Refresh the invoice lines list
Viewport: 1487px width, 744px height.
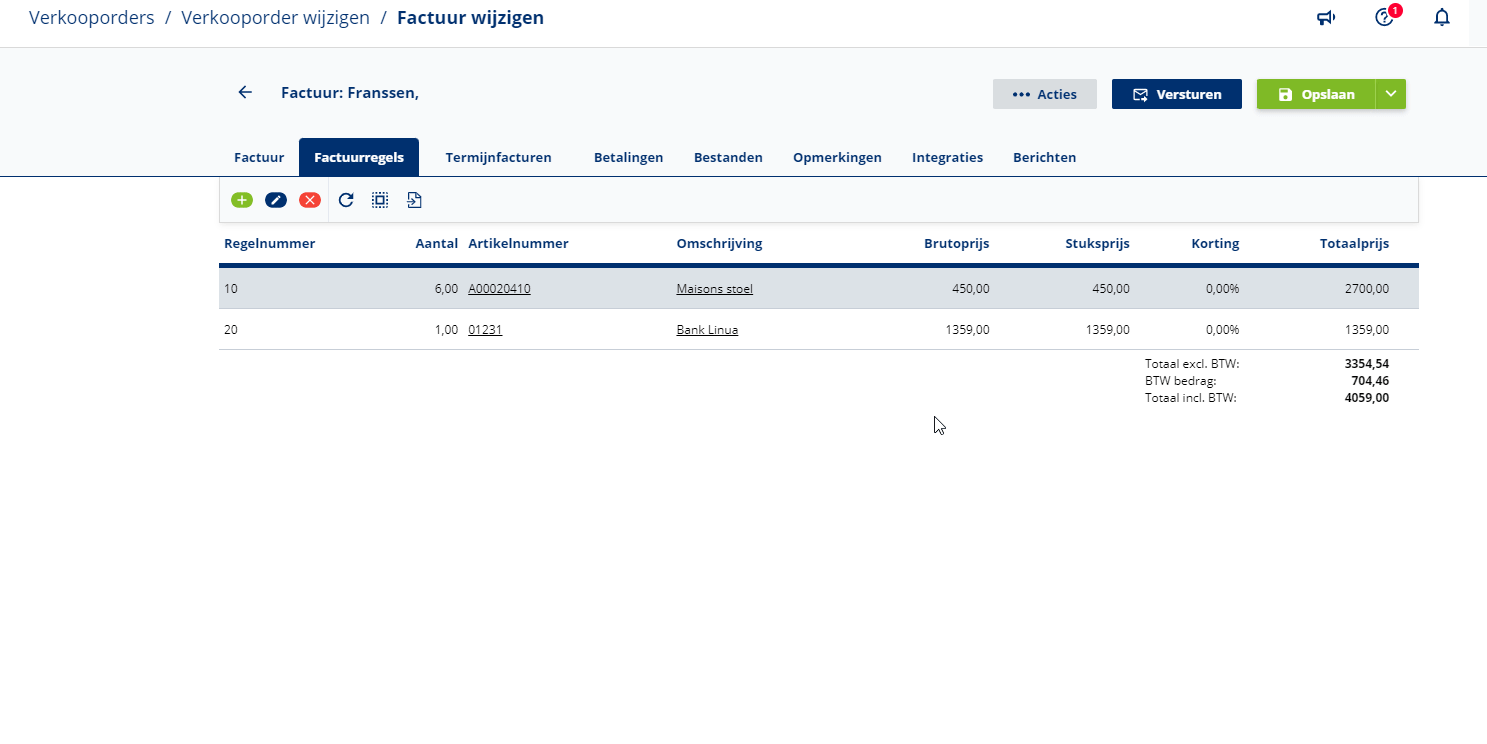[346, 200]
